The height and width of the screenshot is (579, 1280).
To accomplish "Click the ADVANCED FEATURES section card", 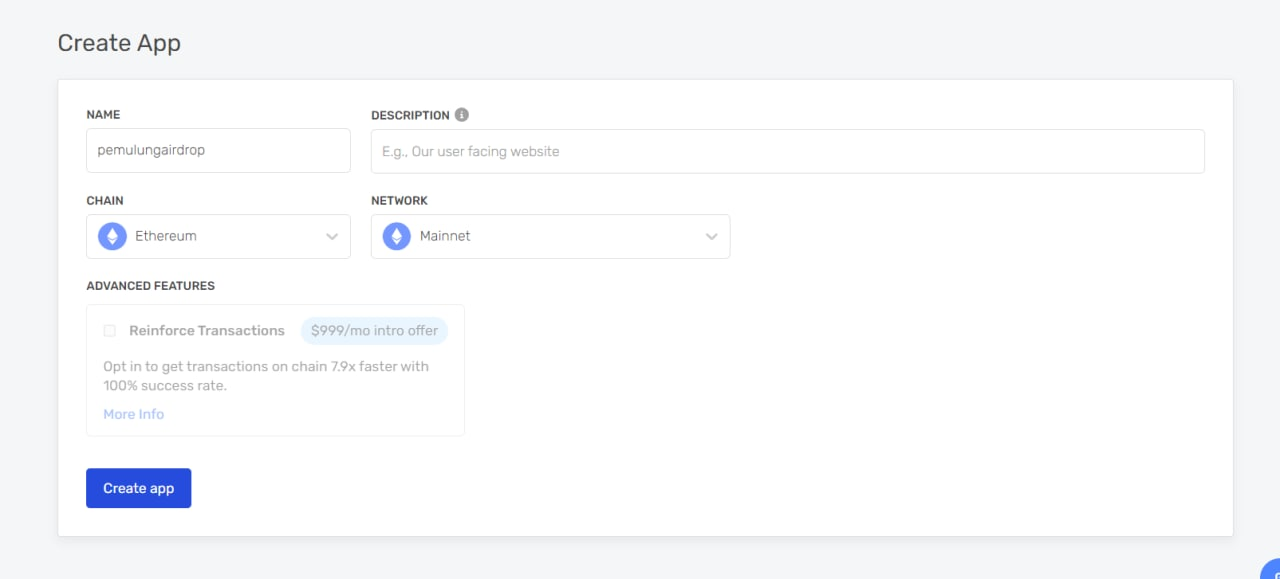I will [275, 370].
